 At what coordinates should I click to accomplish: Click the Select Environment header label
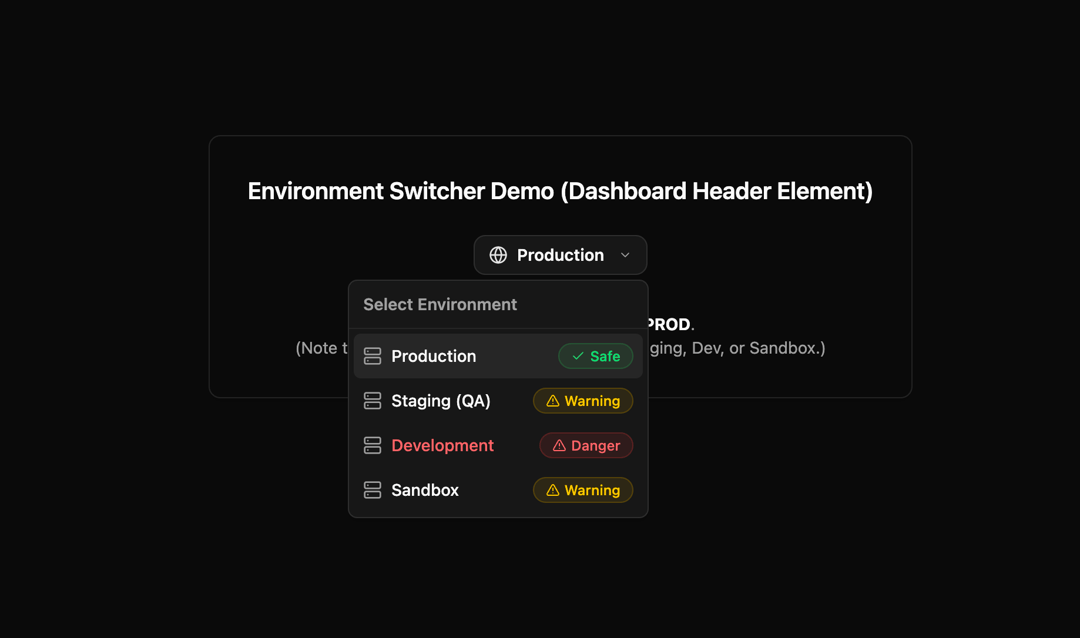(440, 305)
